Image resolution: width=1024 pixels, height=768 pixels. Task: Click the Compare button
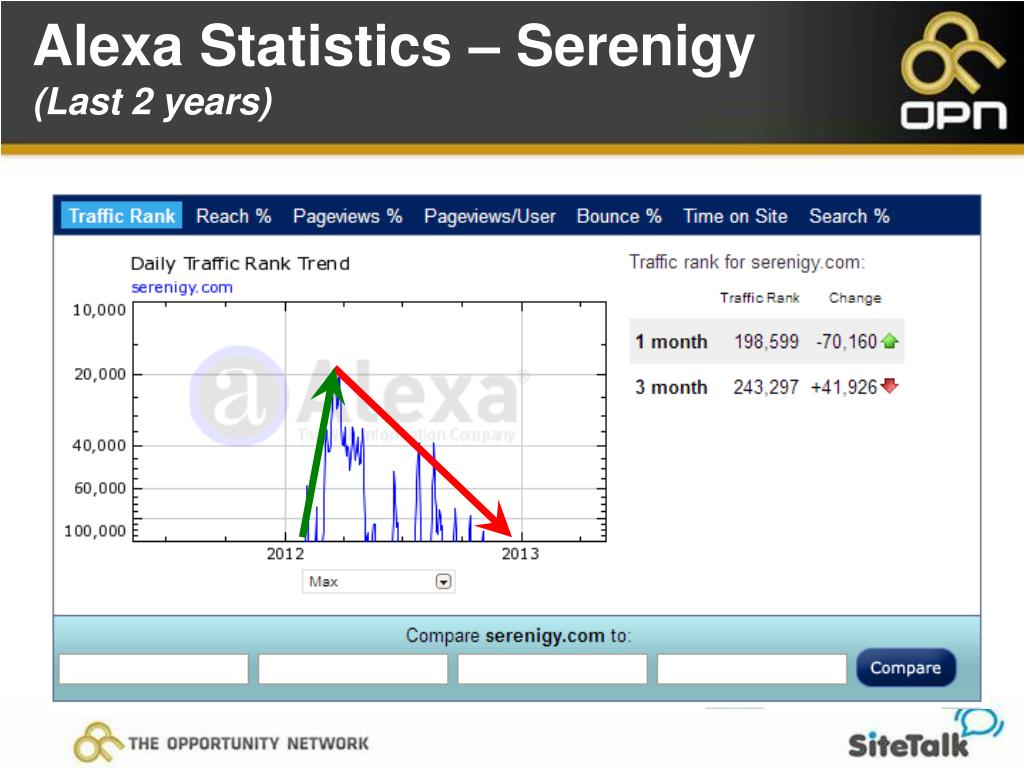pos(906,667)
